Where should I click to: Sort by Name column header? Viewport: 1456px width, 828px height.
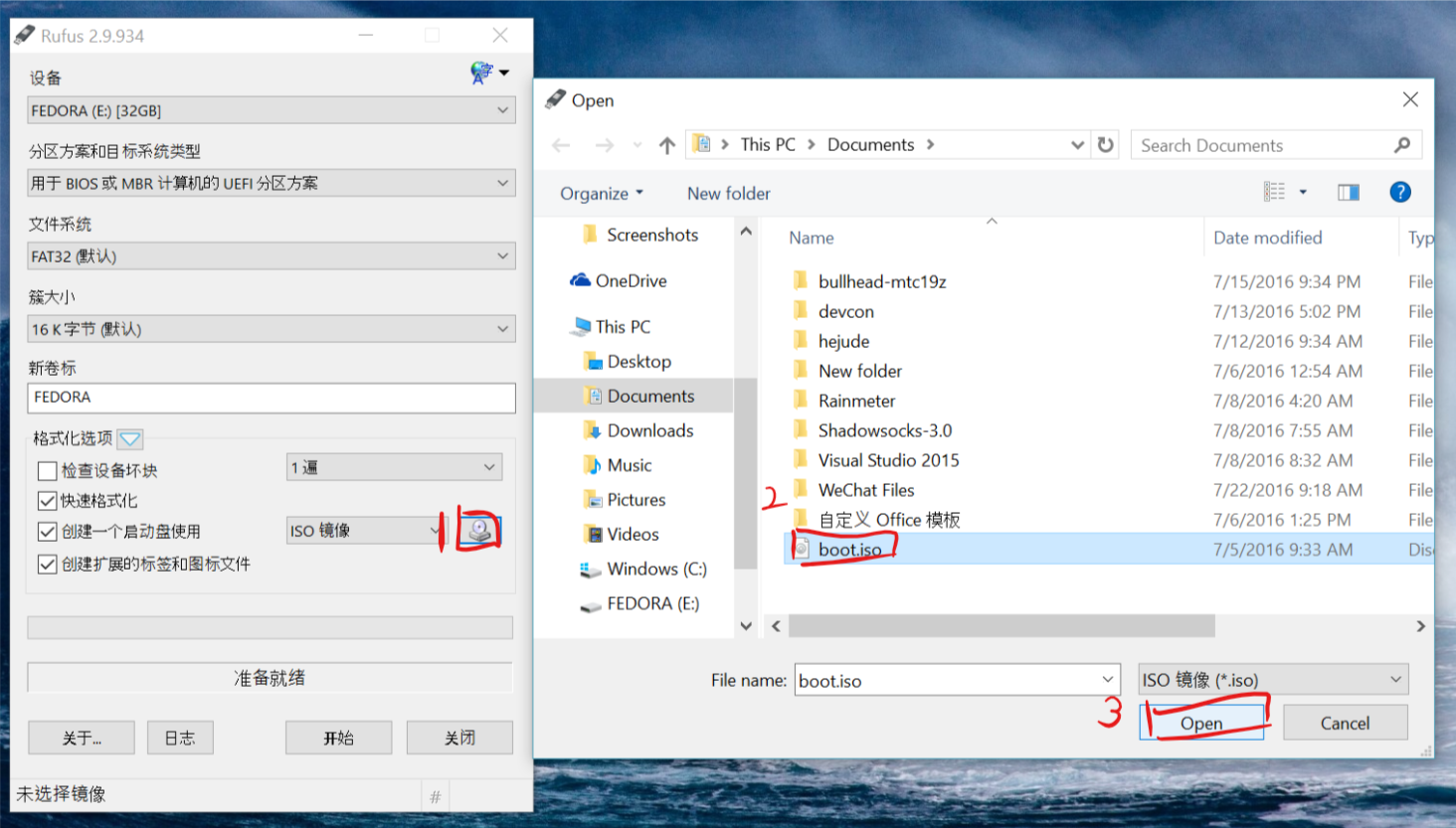(x=812, y=238)
